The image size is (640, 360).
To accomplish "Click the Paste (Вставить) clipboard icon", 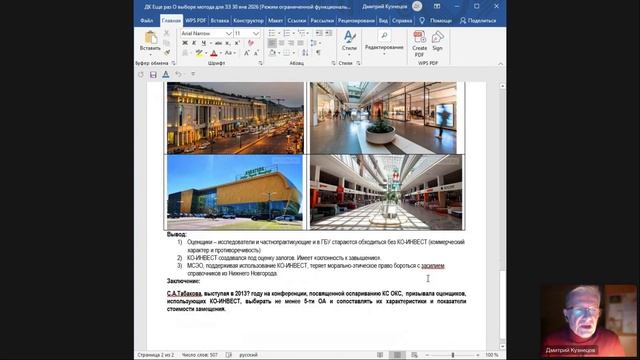I will 150,38.
